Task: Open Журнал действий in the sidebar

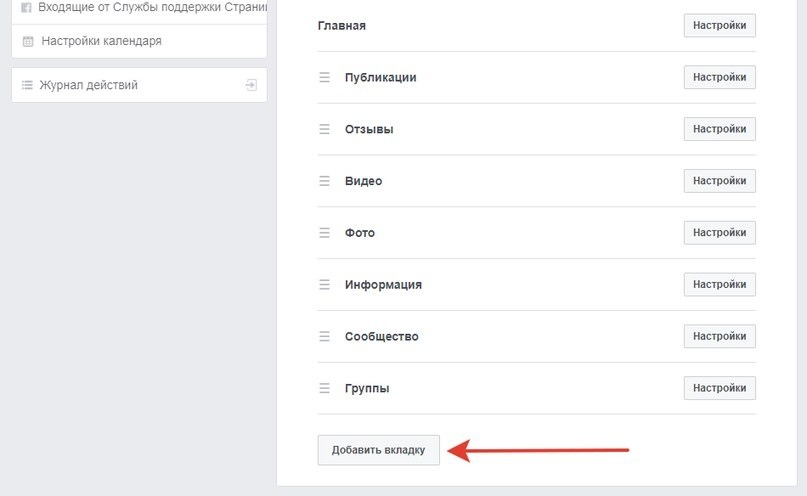Action: (x=88, y=85)
